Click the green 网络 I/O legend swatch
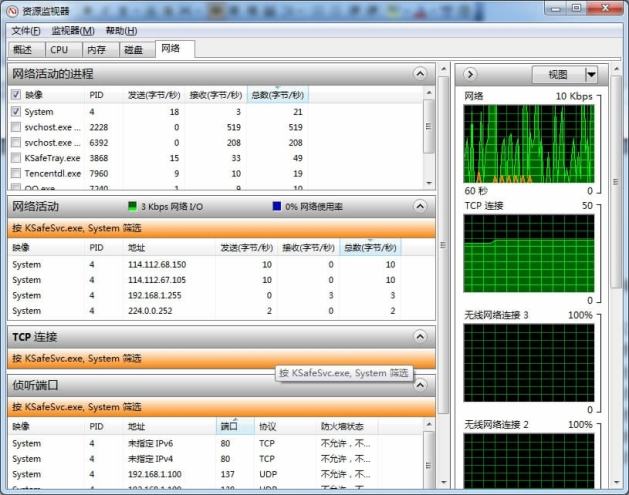 [132, 206]
